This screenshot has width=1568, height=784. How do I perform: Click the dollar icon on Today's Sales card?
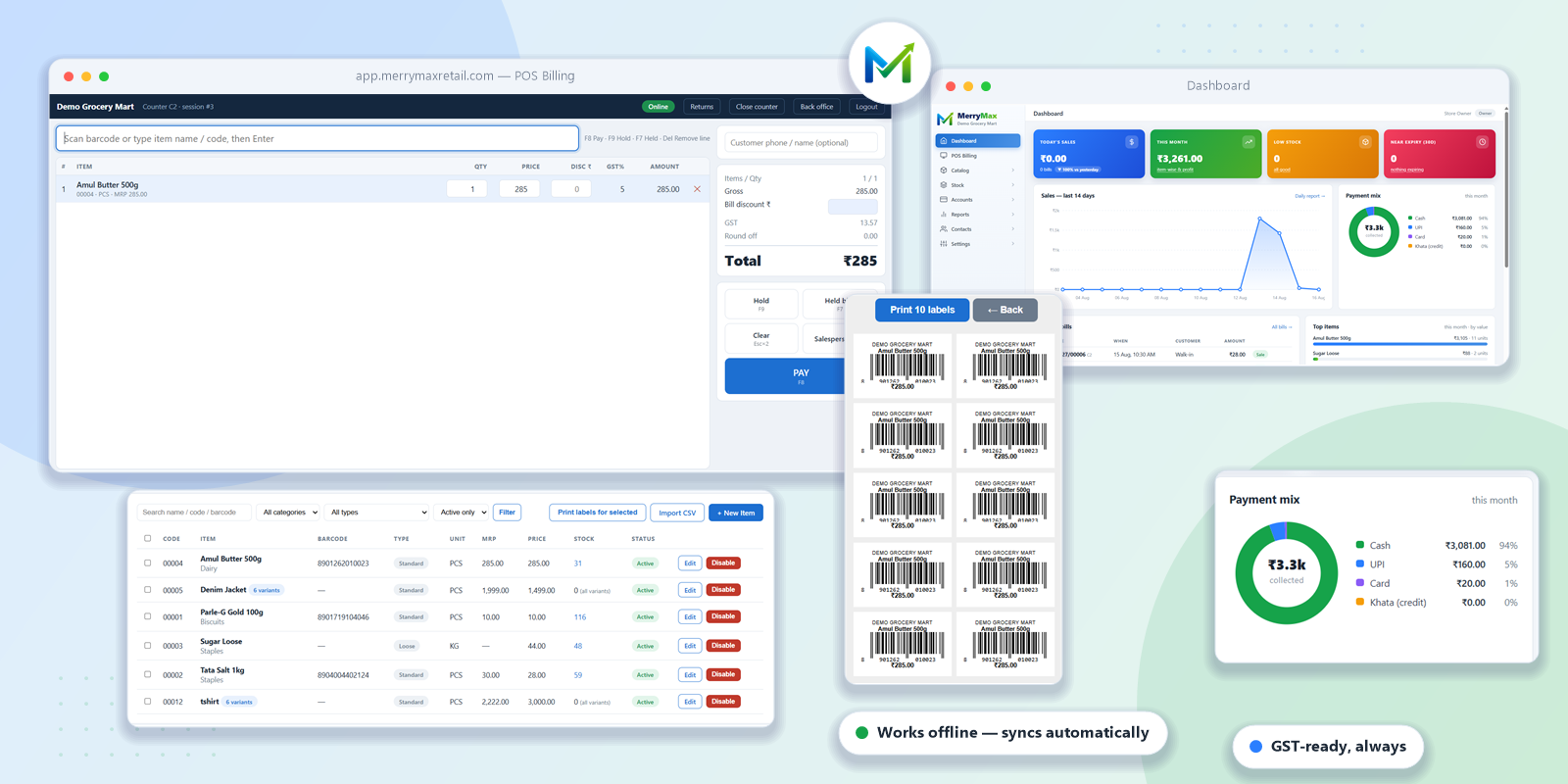[x=1131, y=142]
